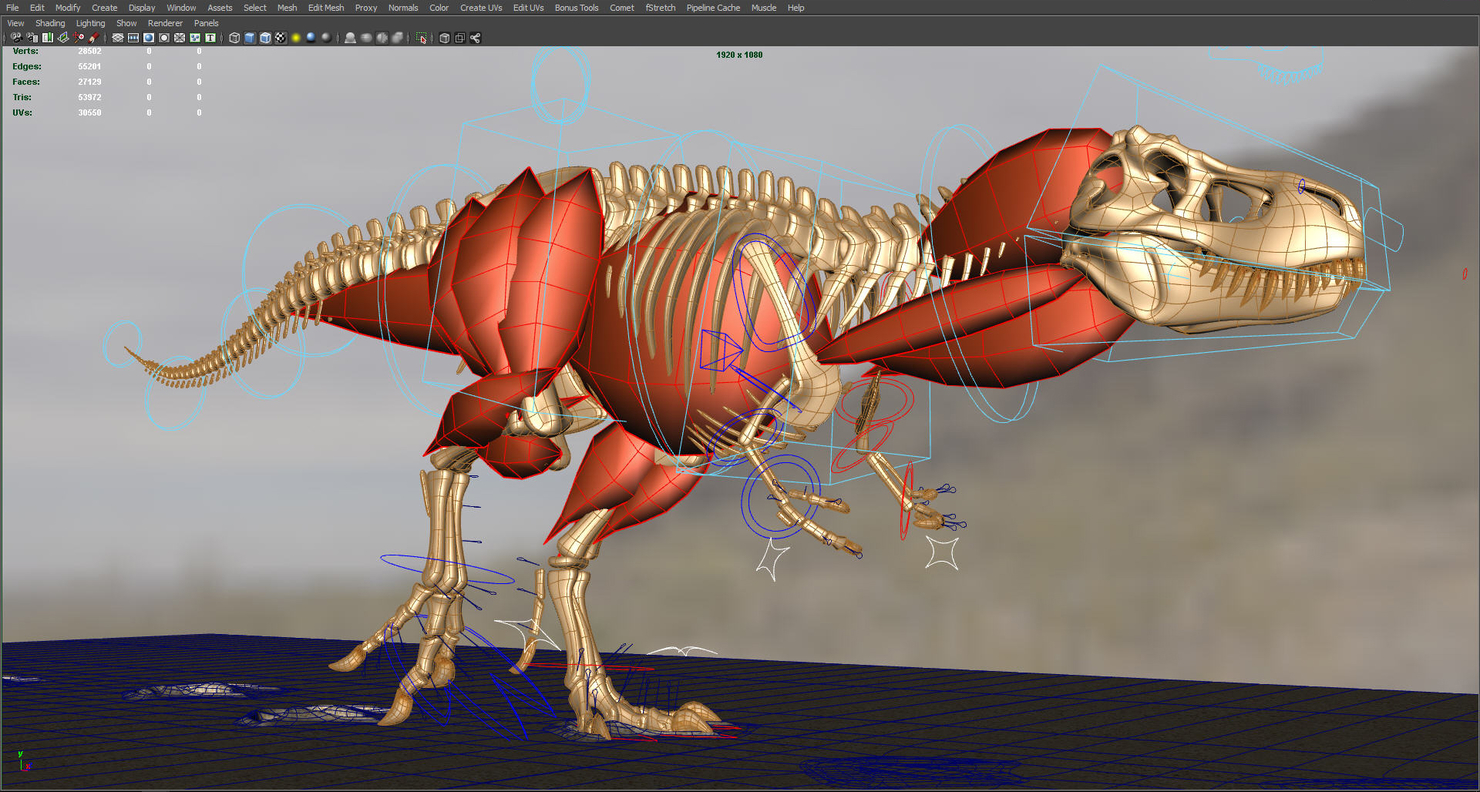Expand the panel Show dropdown menu
The width and height of the screenshot is (1480, 792).
[x=126, y=23]
